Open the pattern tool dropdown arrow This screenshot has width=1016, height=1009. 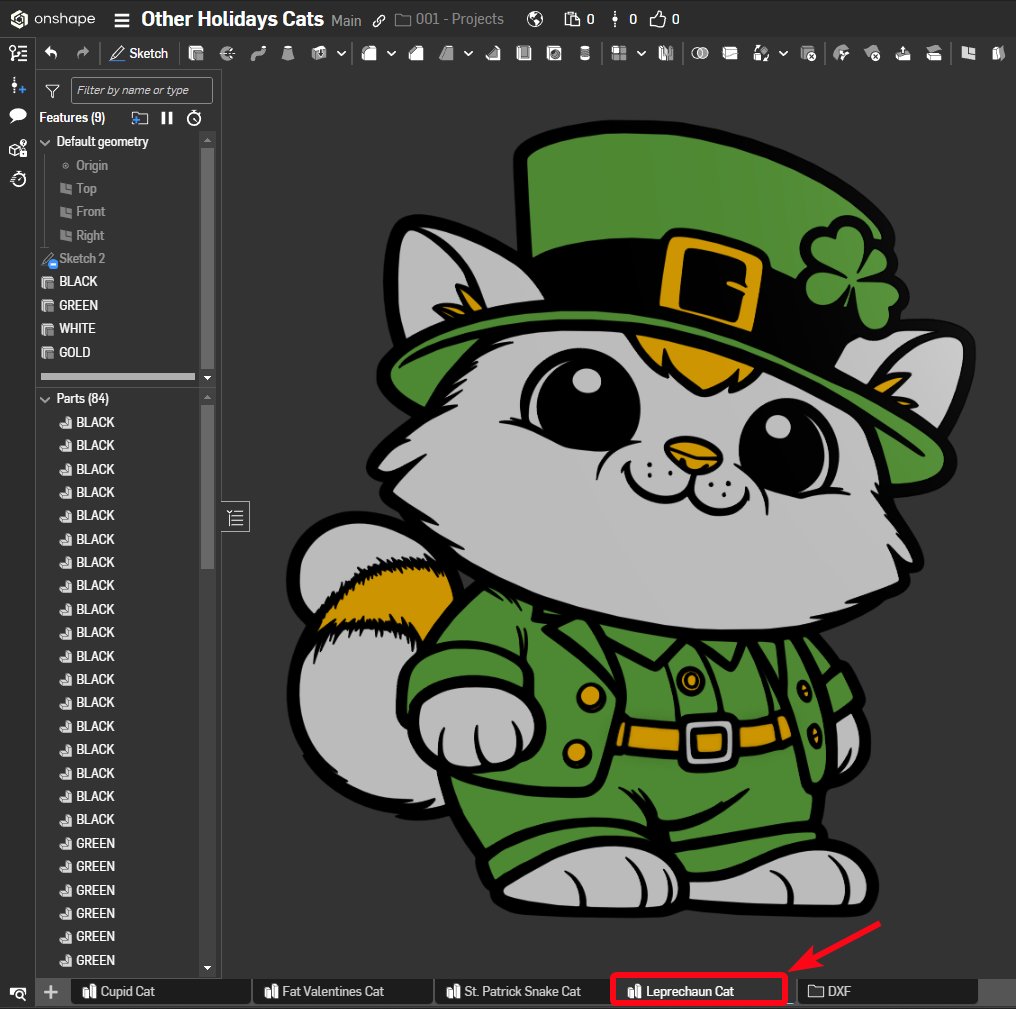pos(641,53)
